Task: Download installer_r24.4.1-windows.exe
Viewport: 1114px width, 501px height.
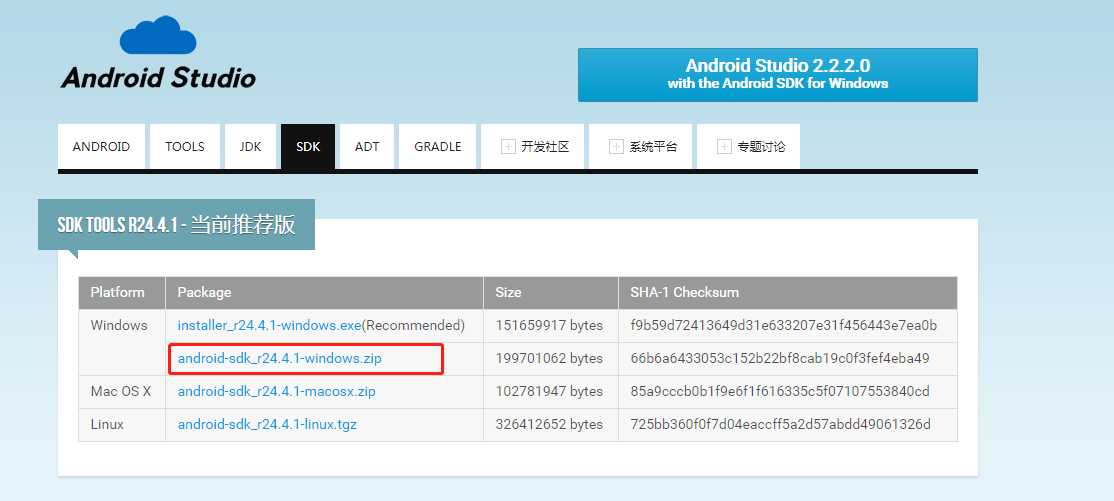Action: coord(269,325)
